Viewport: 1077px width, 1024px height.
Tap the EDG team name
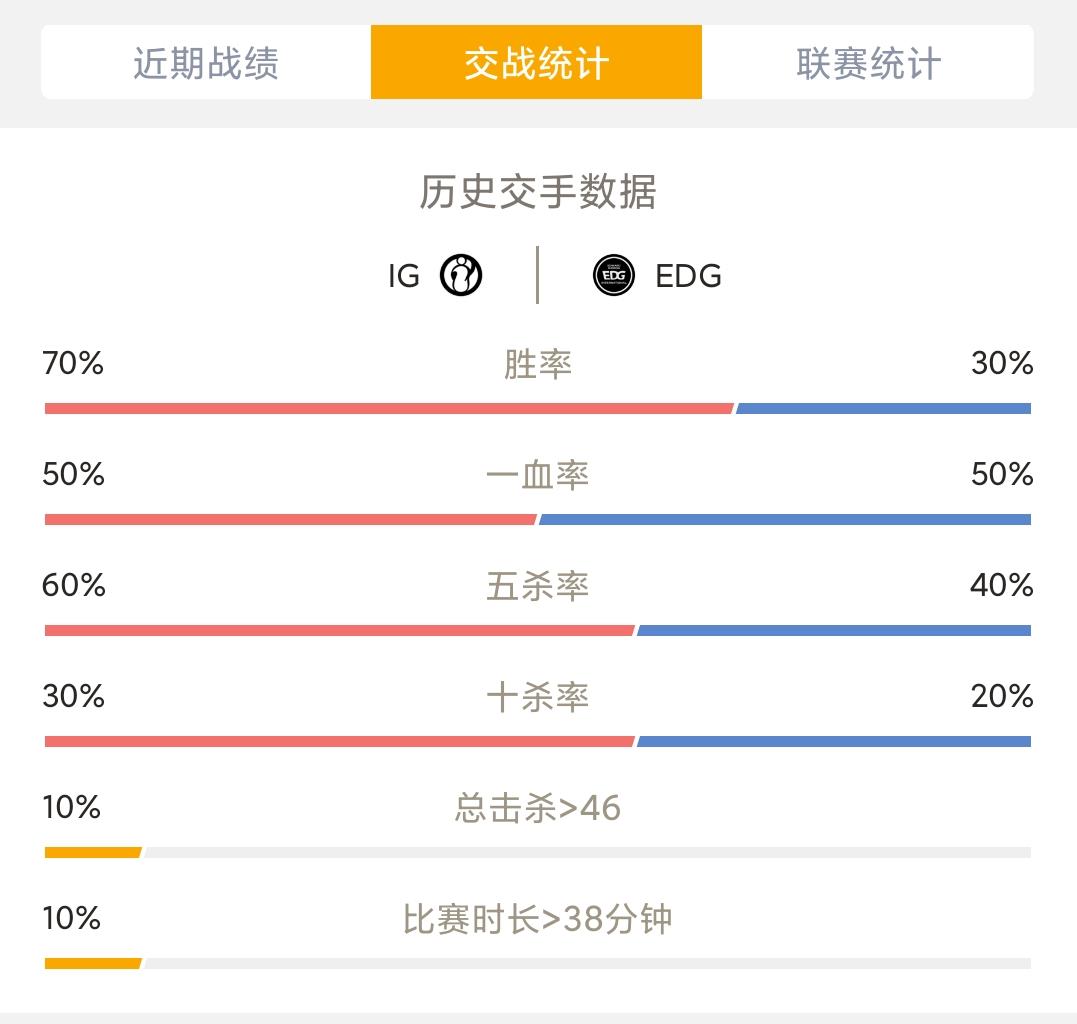[x=688, y=276]
